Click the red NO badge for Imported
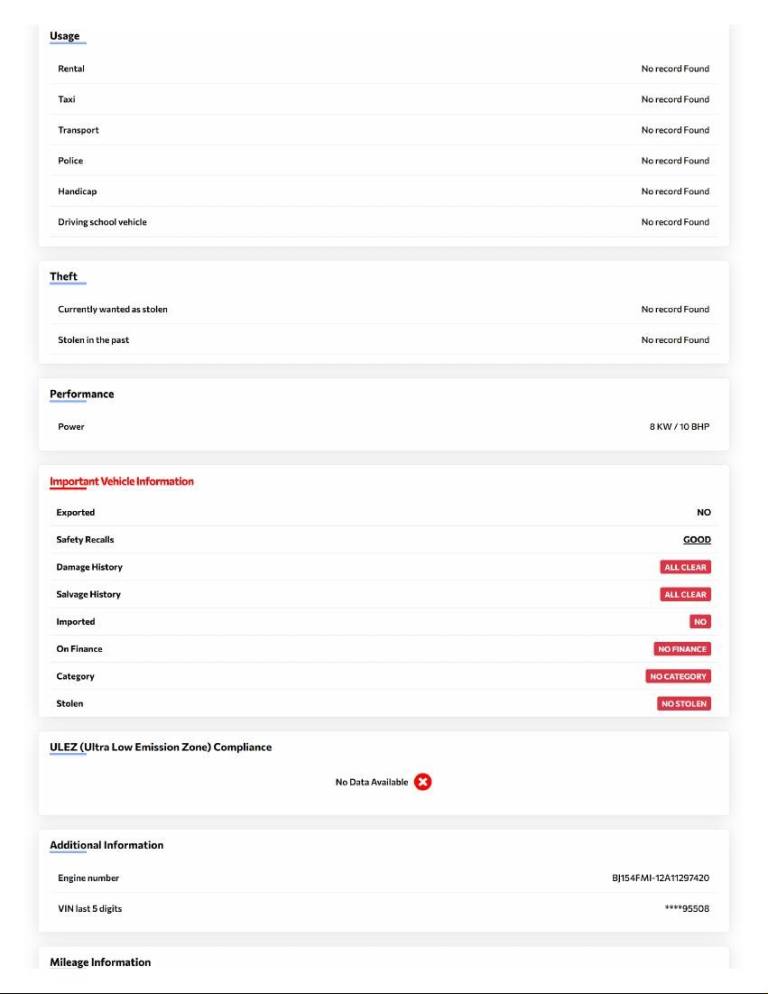 coord(700,622)
